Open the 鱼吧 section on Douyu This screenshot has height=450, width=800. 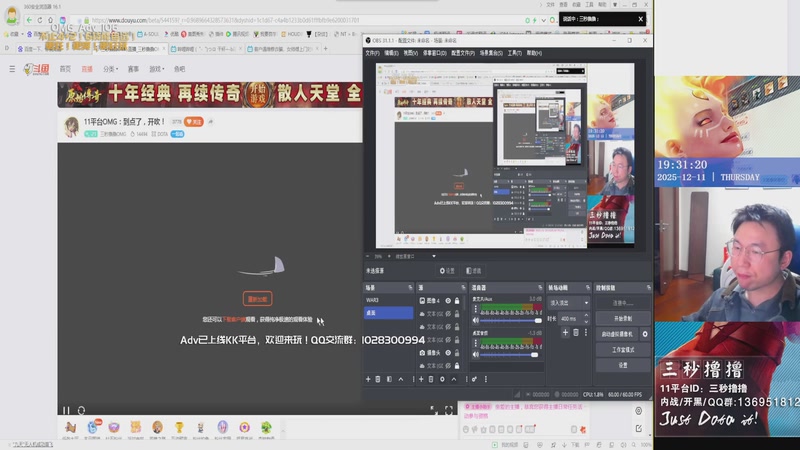(x=179, y=69)
